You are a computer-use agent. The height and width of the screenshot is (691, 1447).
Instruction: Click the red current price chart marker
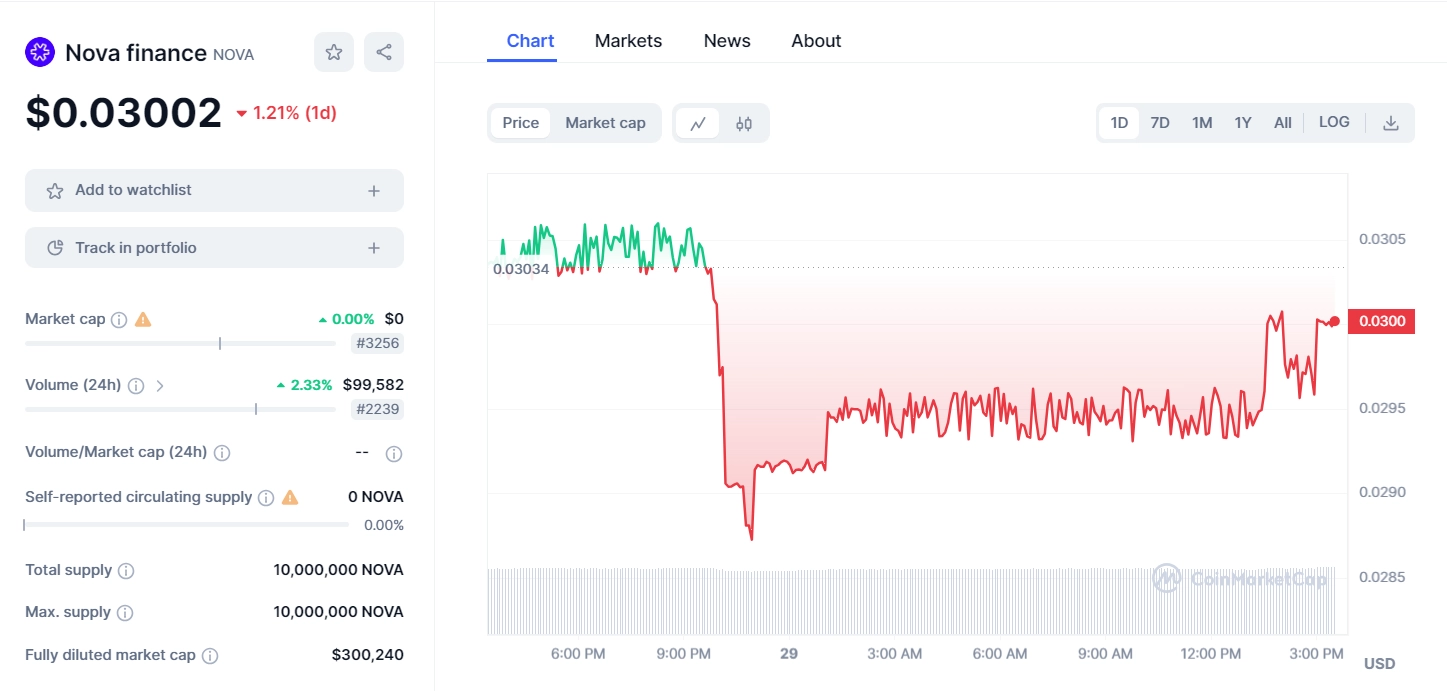(x=1334, y=321)
